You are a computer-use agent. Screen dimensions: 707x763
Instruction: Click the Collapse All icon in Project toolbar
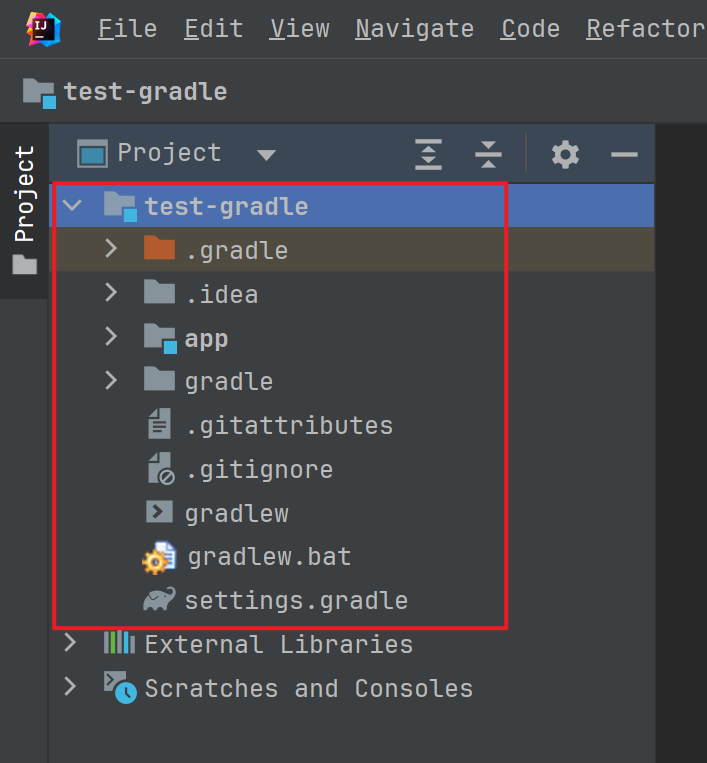[x=488, y=154]
